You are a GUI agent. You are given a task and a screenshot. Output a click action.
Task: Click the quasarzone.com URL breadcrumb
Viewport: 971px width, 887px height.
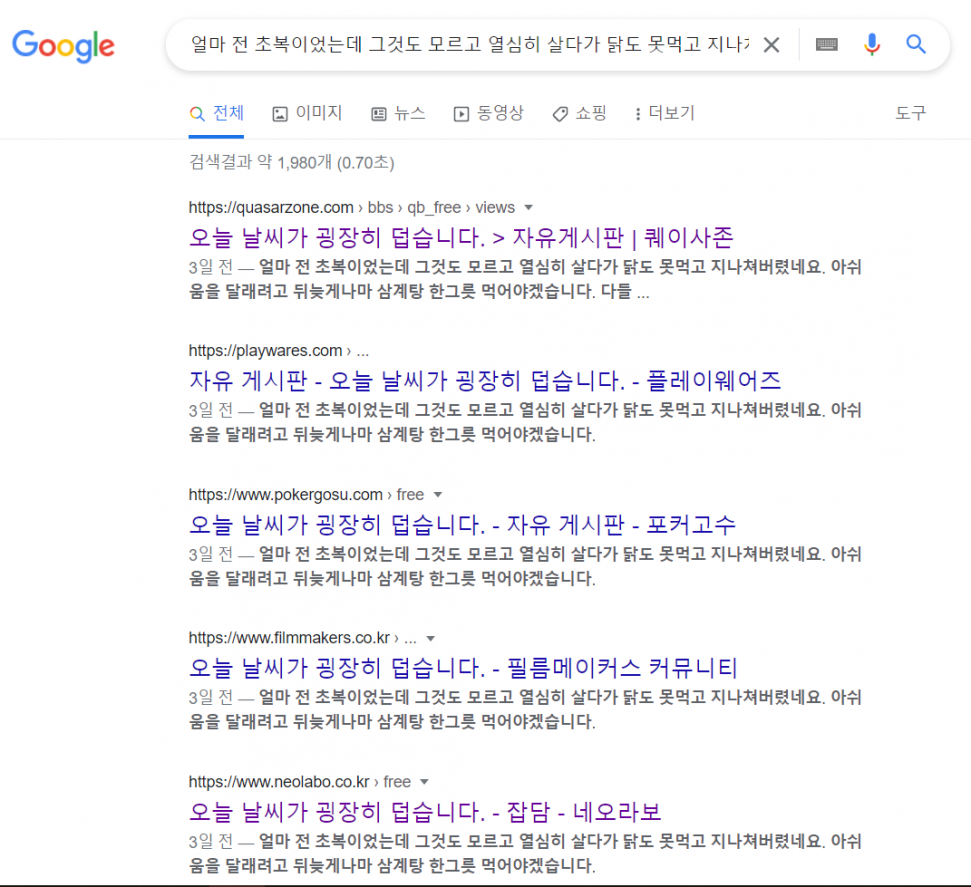coord(352,208)
